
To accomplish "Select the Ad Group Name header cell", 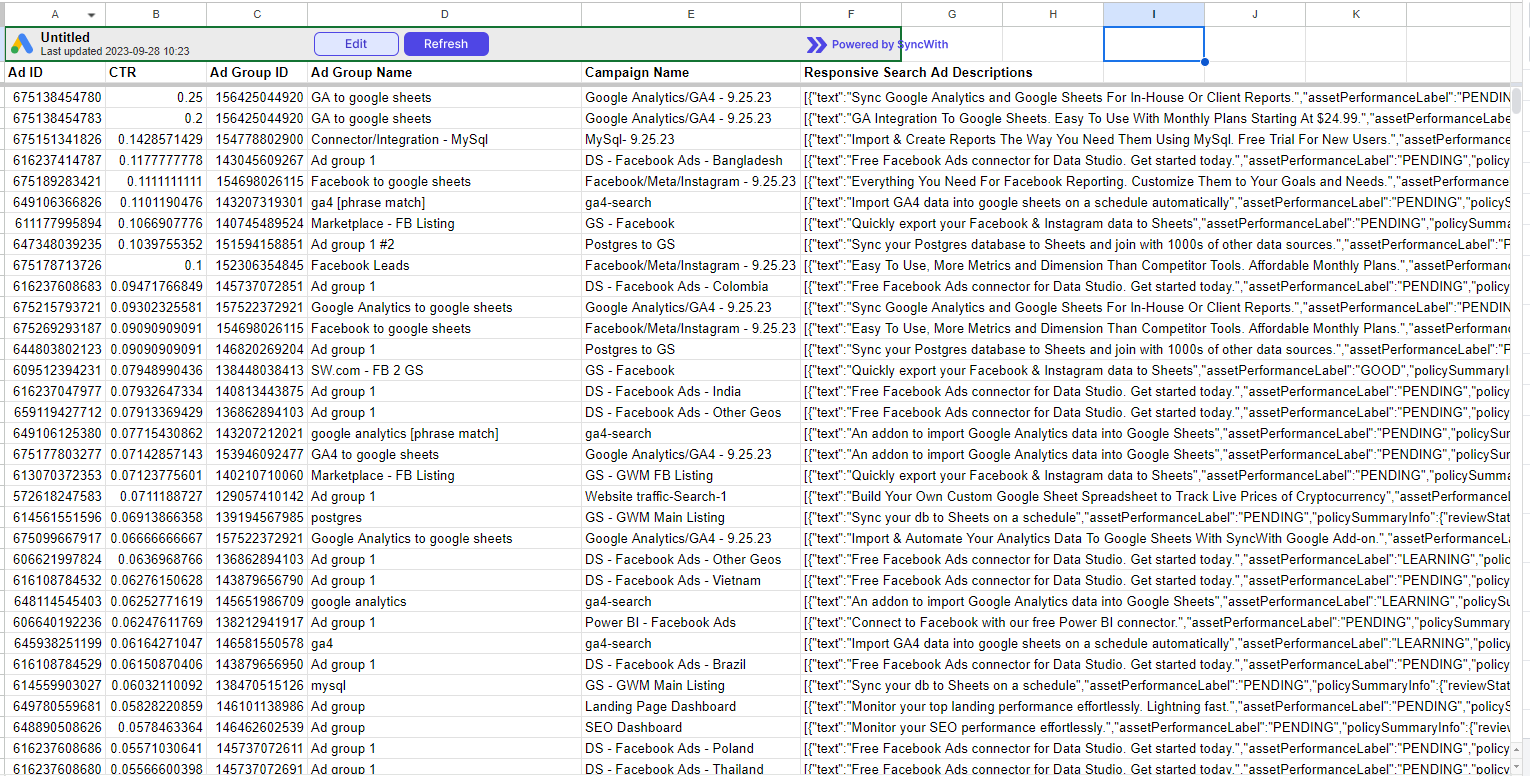I will click(x=361, y=73).
